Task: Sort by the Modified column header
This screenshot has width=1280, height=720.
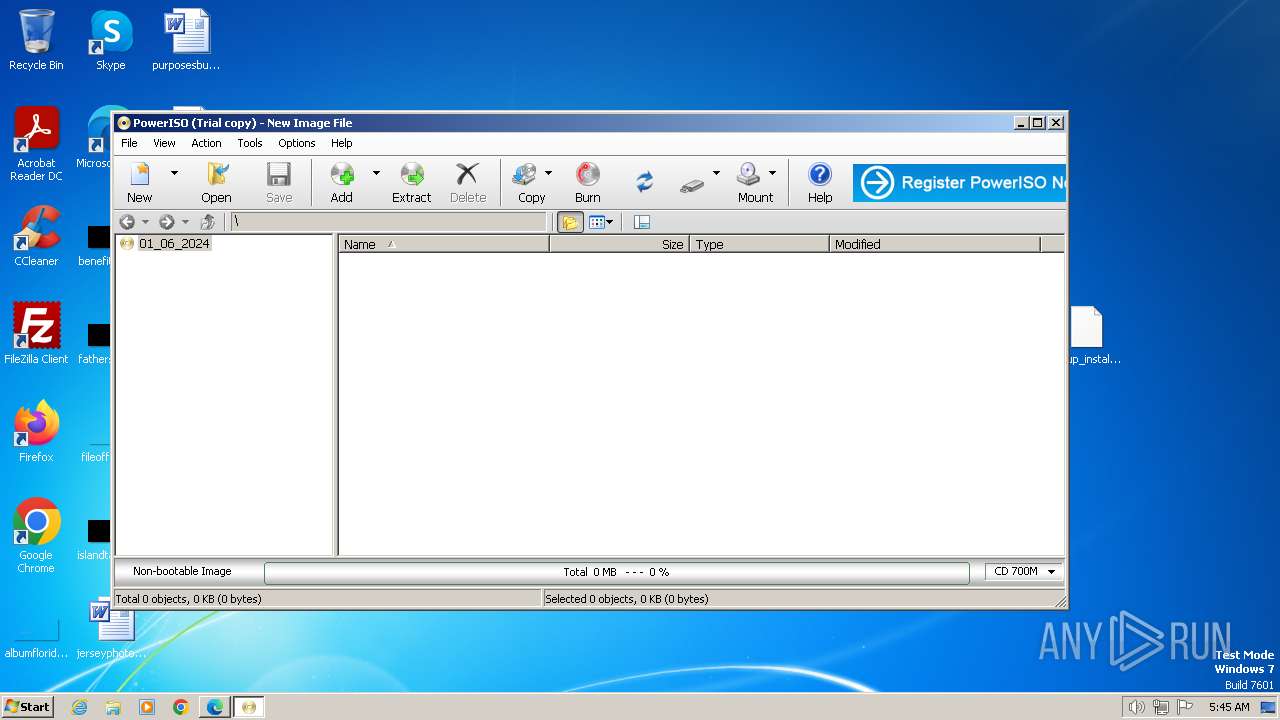Action: click(x=935, y=244)
